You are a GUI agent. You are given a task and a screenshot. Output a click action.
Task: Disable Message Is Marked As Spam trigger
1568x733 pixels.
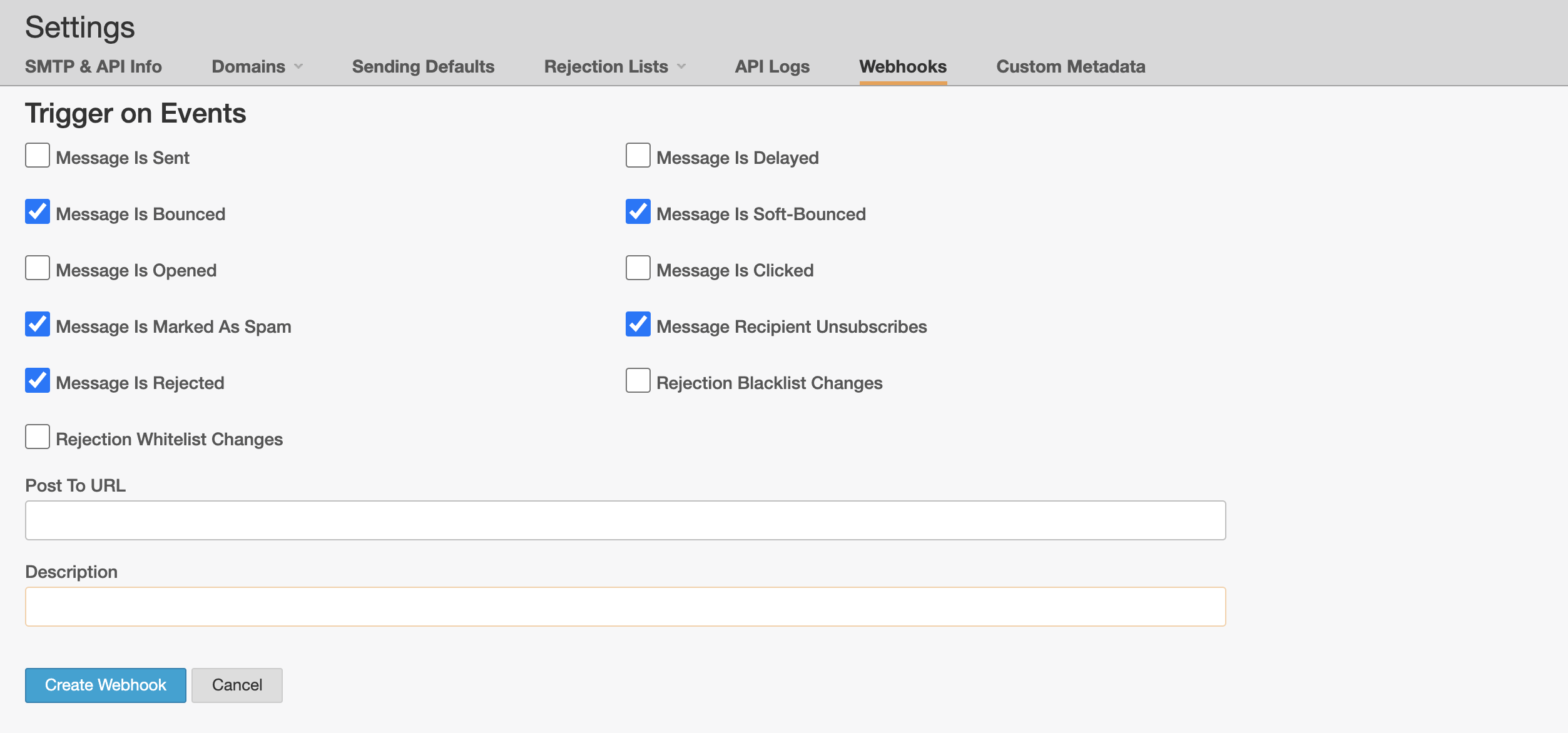coord(38,325)
